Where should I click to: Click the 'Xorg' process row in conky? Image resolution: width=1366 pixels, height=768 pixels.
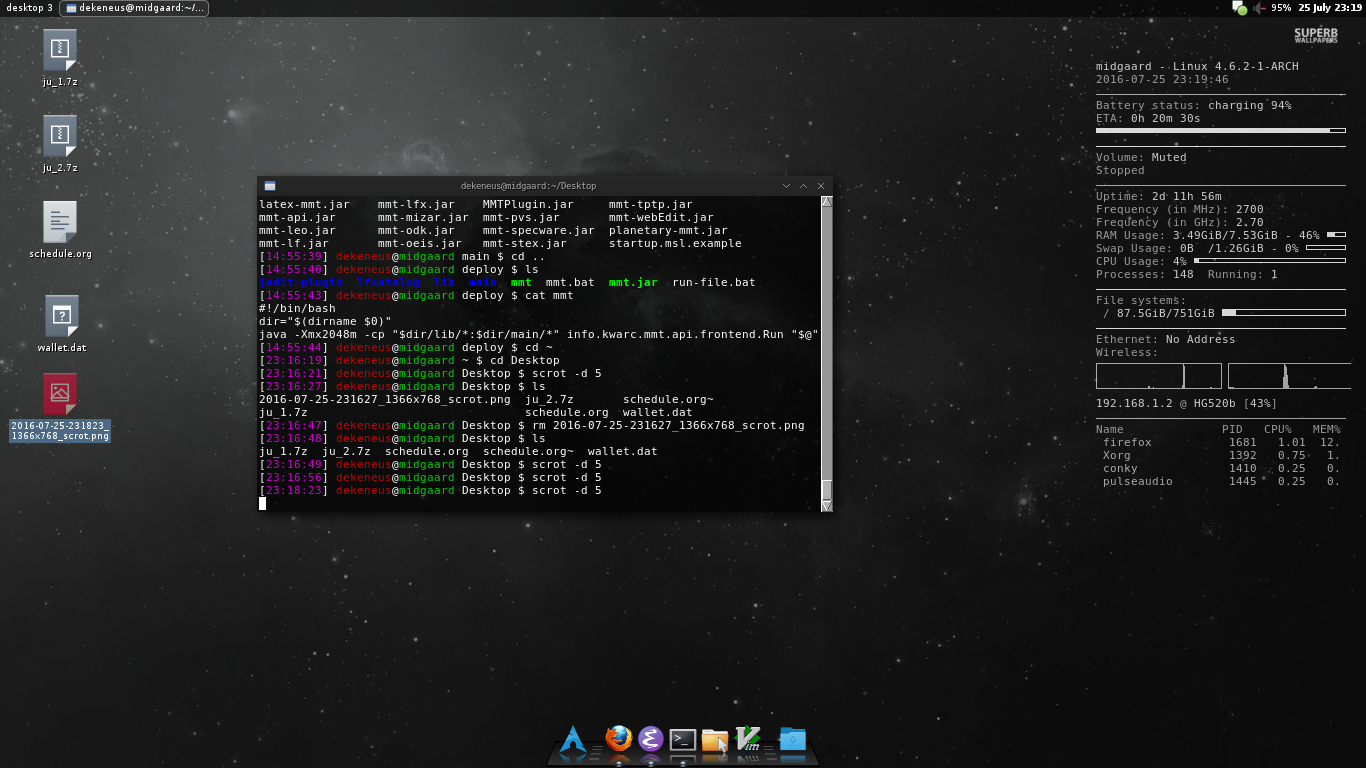(x=1220, y=455)
